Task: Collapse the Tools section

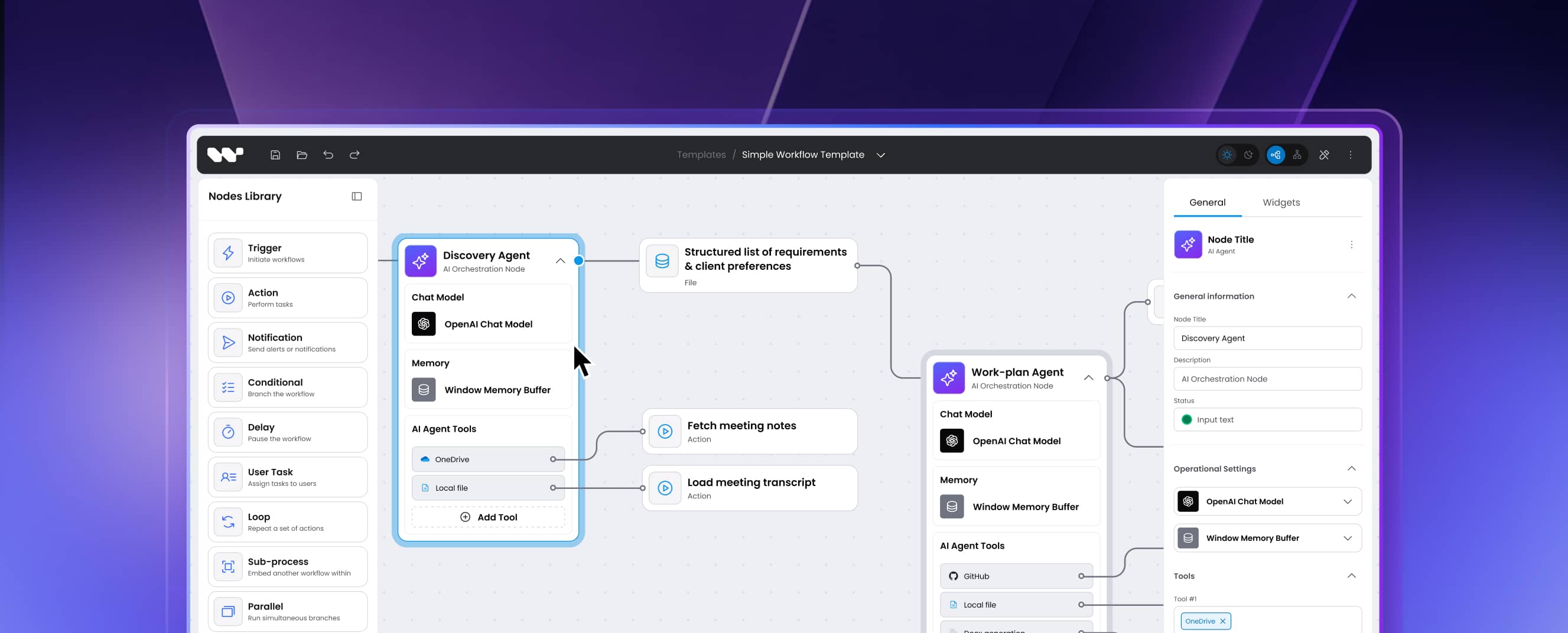Action: click(1351, 576)
